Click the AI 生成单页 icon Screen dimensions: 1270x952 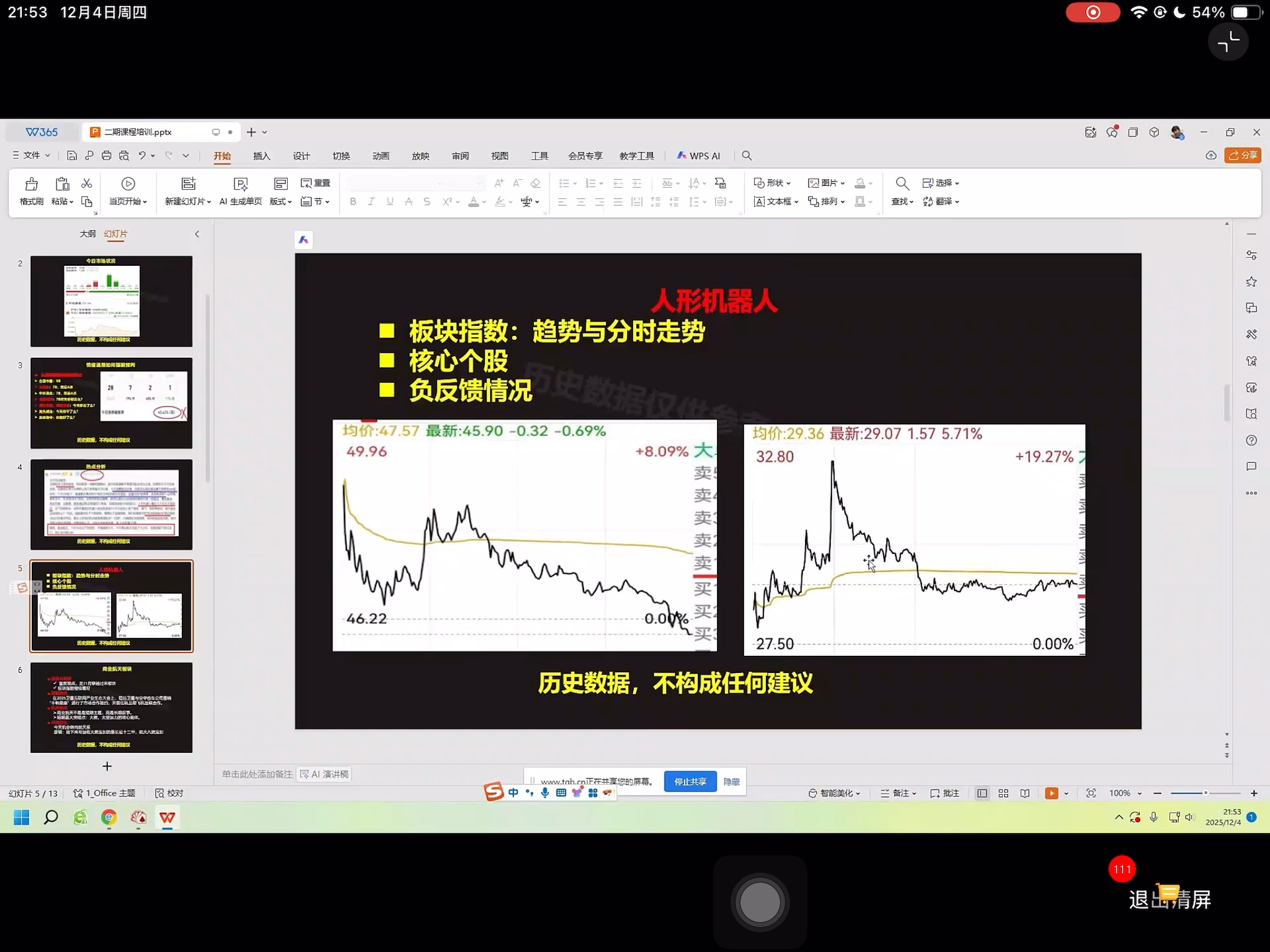pos(241,184)
